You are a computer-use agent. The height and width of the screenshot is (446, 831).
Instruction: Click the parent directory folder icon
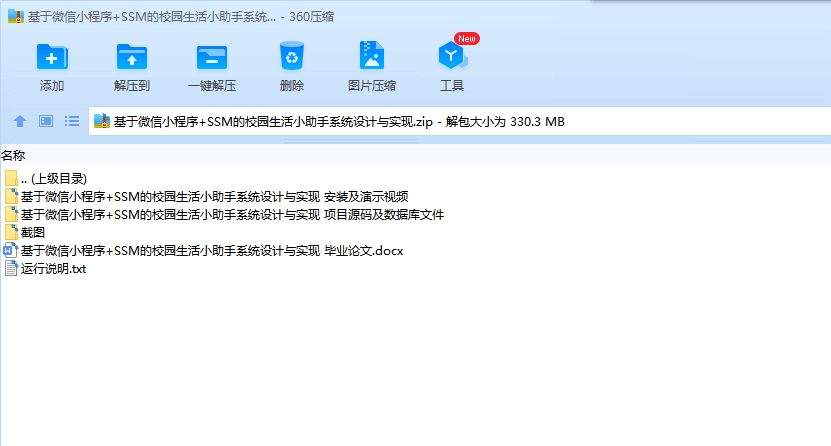click(11, 179)
